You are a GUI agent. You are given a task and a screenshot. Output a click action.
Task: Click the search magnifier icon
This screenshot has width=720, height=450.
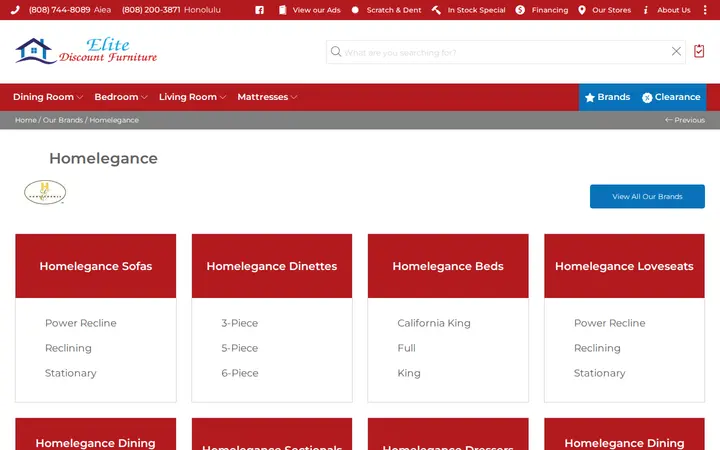(336, 52)
